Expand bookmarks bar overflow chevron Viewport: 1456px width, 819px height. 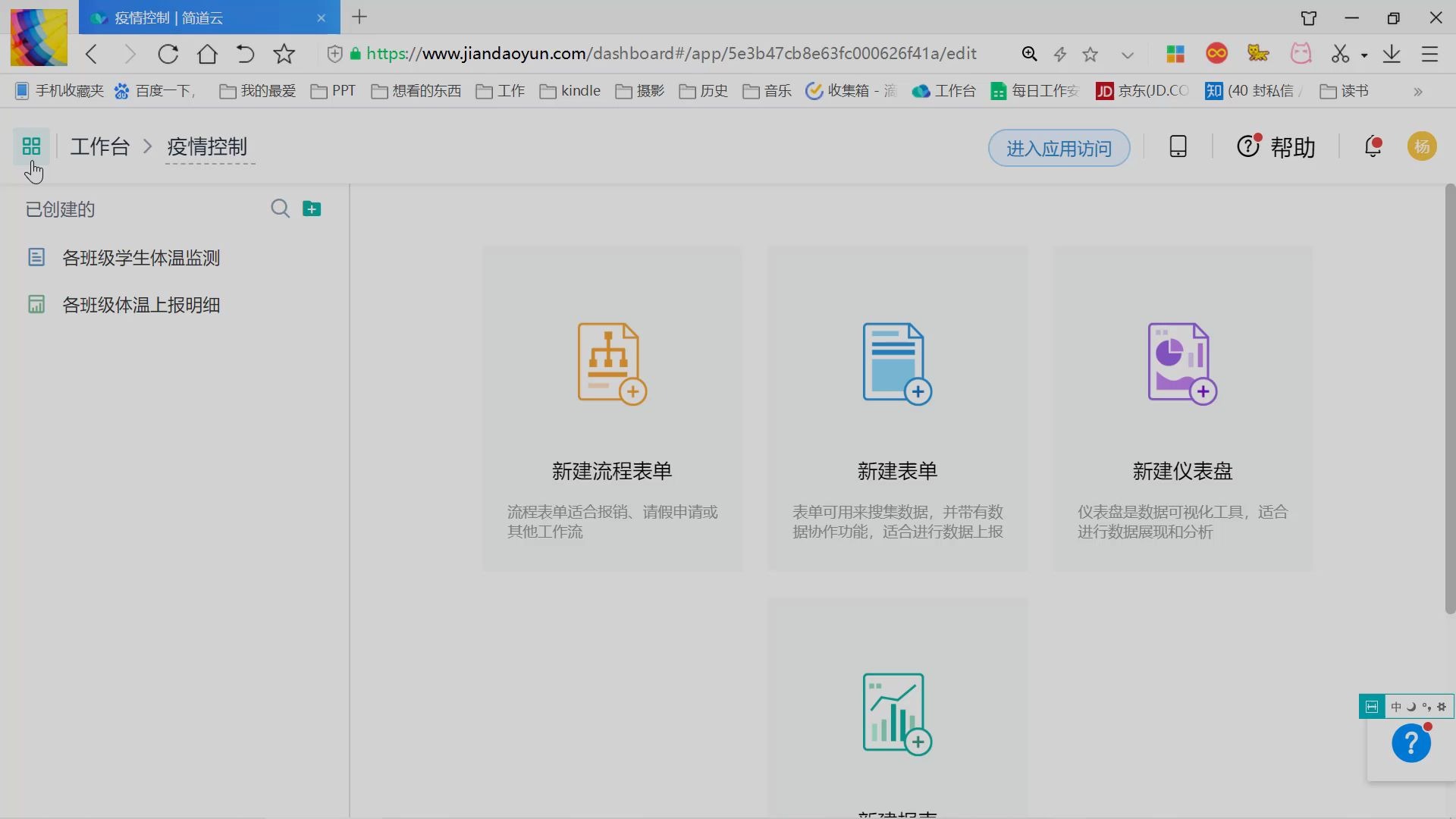click(1418, 92)
